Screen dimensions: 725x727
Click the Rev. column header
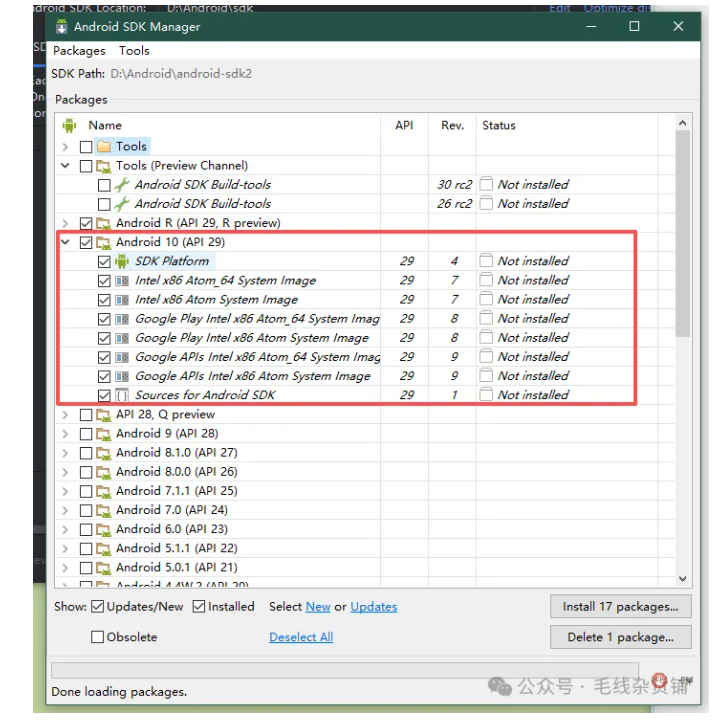(x=452, y=125)
